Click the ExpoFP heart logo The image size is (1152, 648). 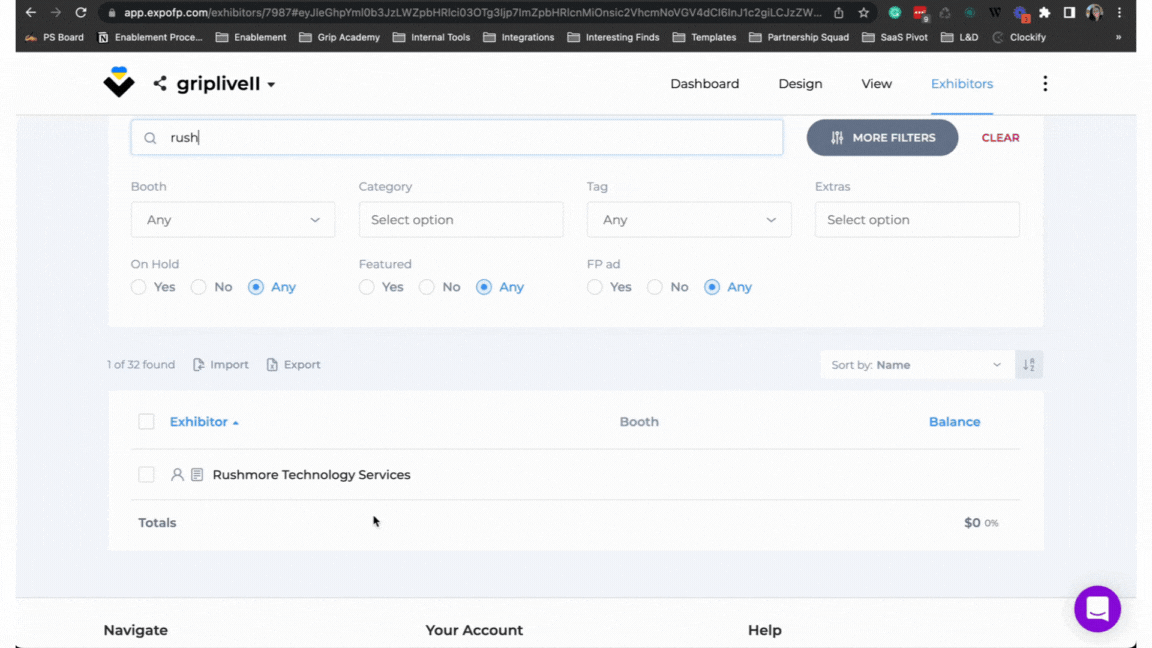[119, 83]
